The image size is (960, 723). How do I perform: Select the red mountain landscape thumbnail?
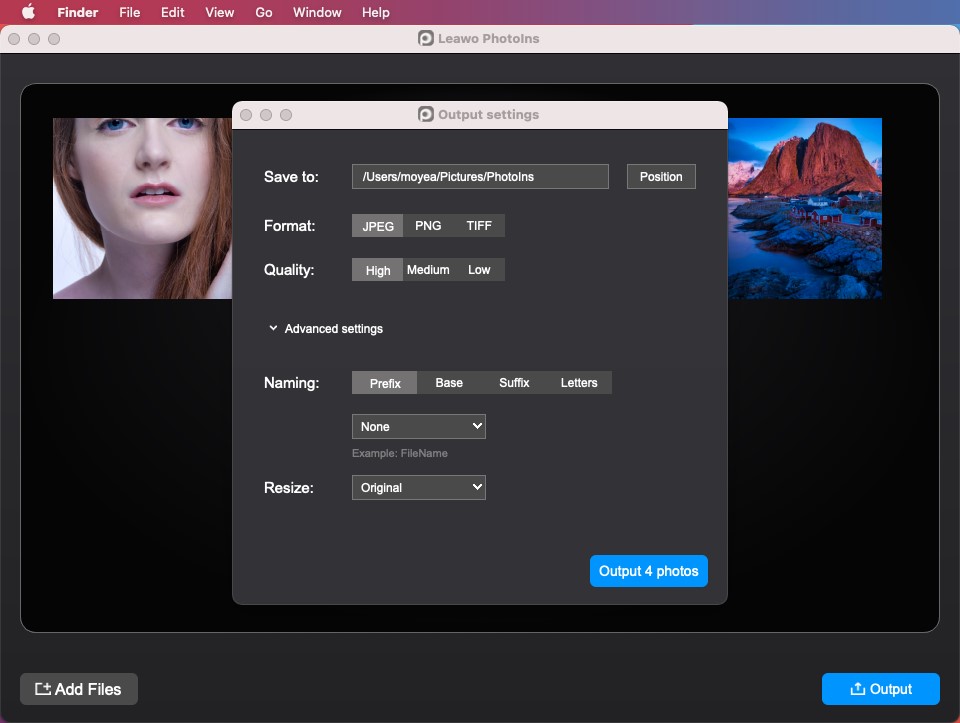pos(805,208)
